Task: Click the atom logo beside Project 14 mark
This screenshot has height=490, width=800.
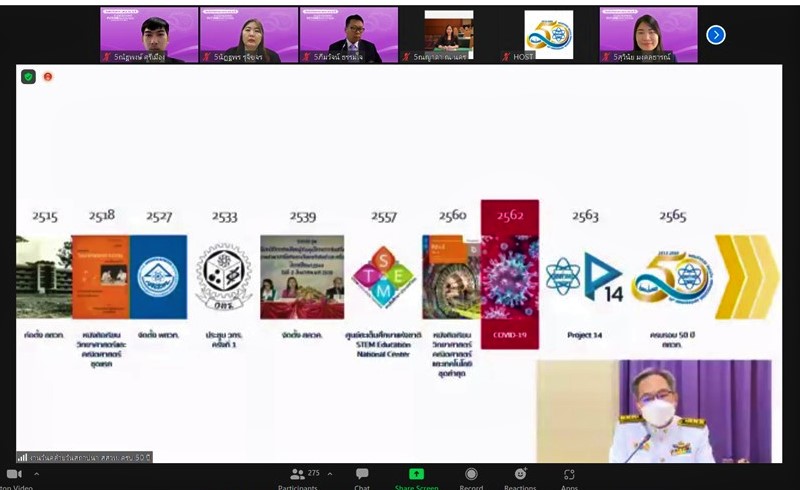Action: click(563, 277)
